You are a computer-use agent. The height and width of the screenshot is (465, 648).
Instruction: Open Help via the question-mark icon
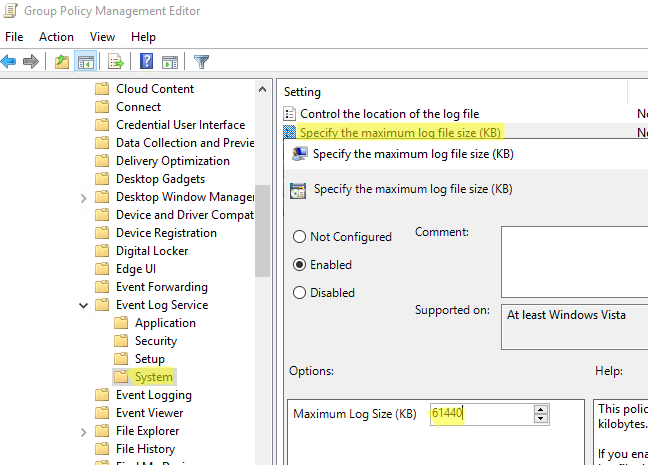pyautogui.click(x=146, y=62)
